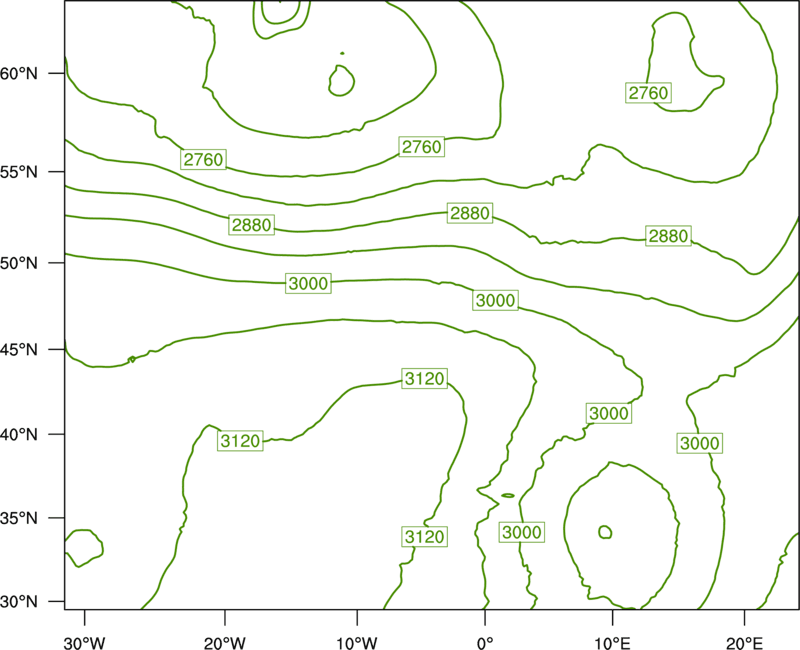Click the 50°N latitude tick label

click(x=19, y=263)
